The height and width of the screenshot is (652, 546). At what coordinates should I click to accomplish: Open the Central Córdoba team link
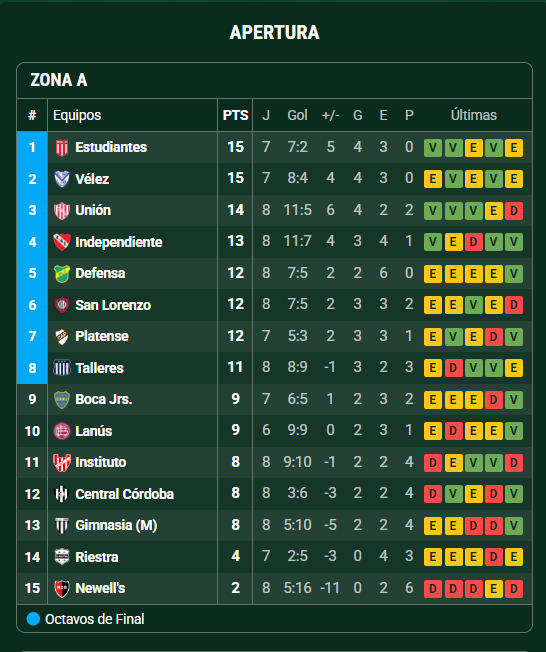124,494
